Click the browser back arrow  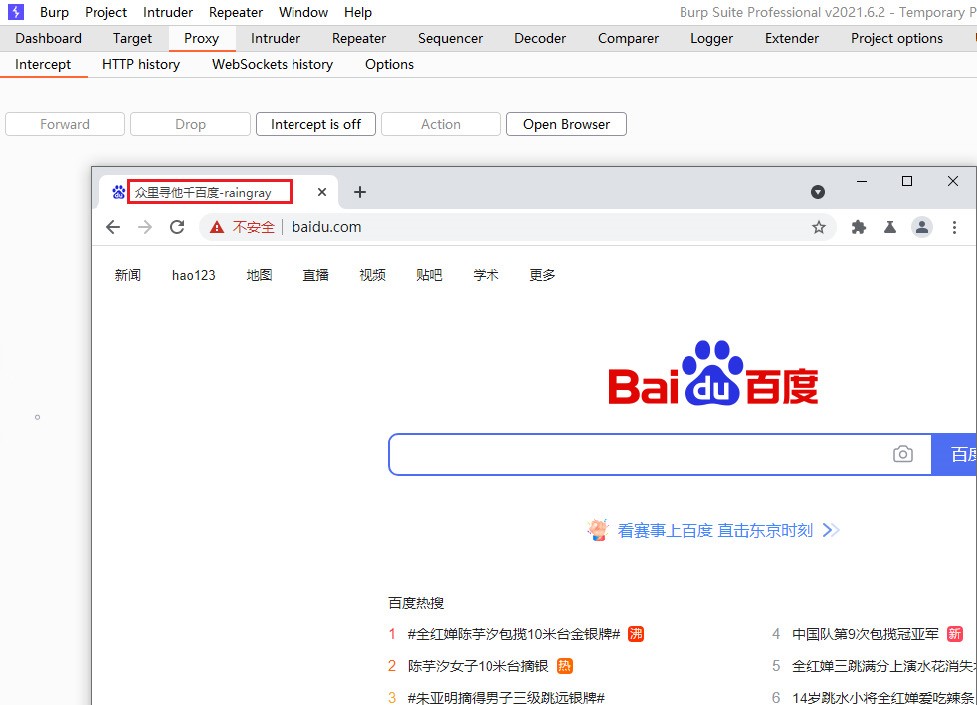113,227
